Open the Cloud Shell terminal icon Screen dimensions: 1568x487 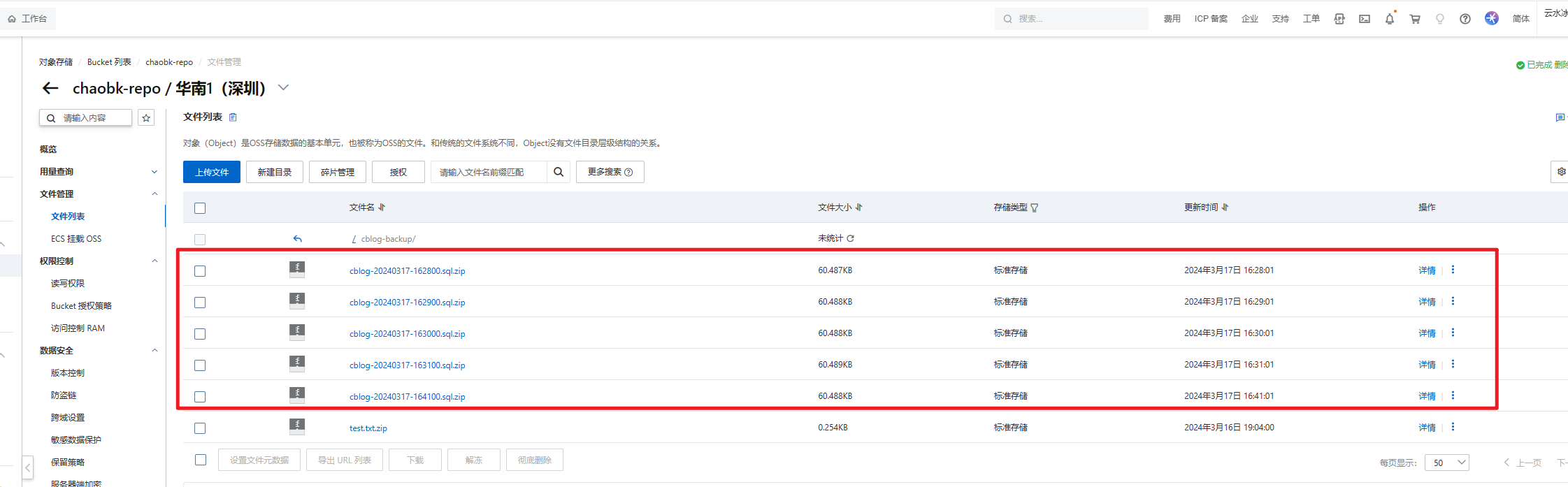1364,19
